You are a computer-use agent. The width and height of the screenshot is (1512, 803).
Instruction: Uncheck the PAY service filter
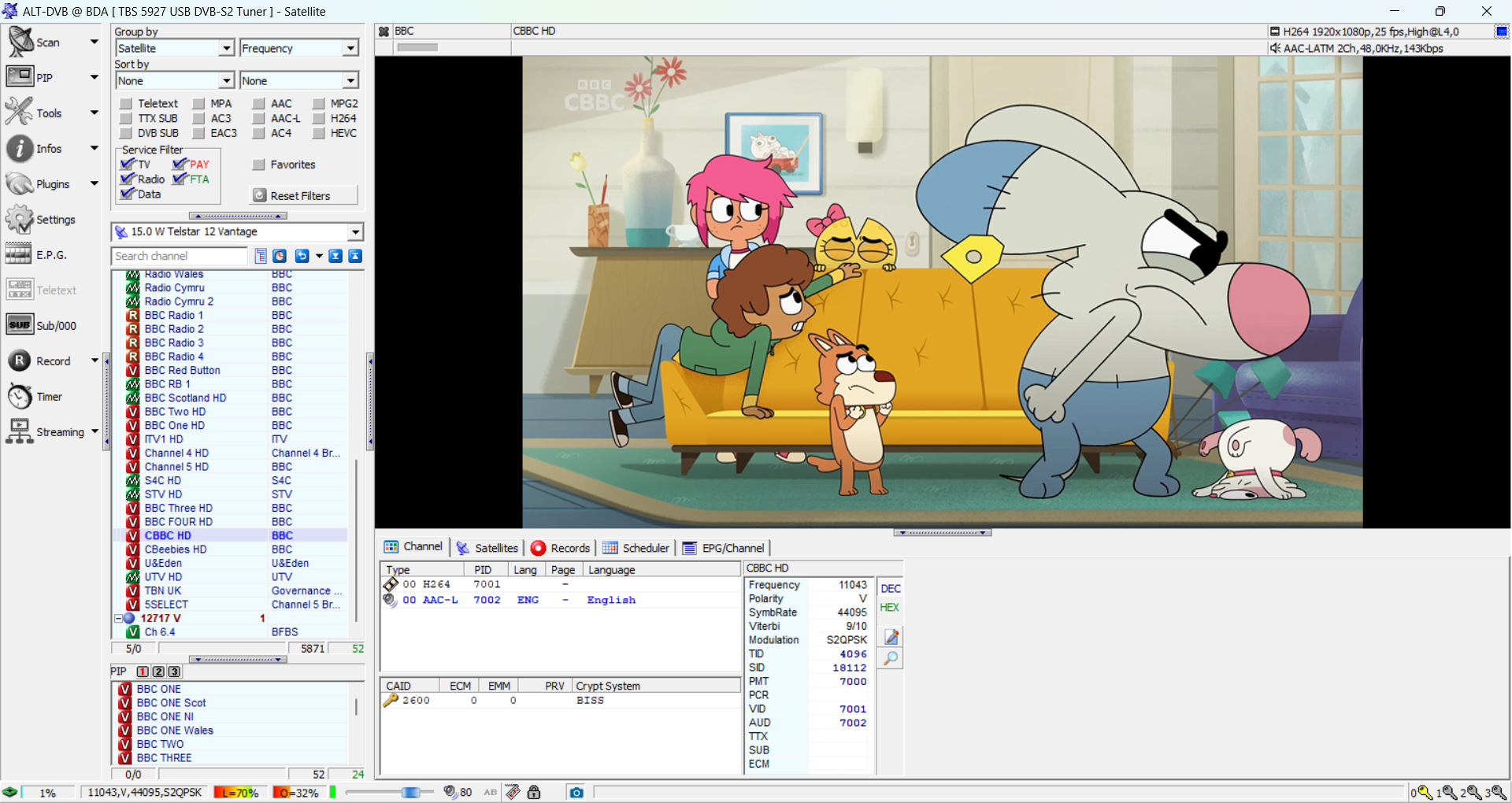pos(180,164)
